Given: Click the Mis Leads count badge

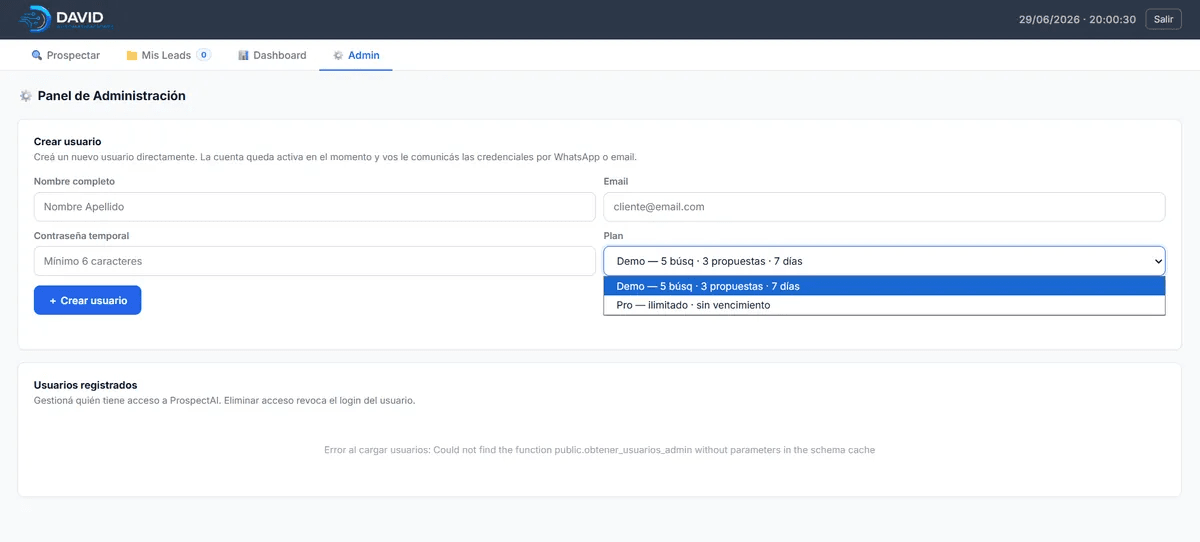Looking at the screenshot, I should coord(204,55).
